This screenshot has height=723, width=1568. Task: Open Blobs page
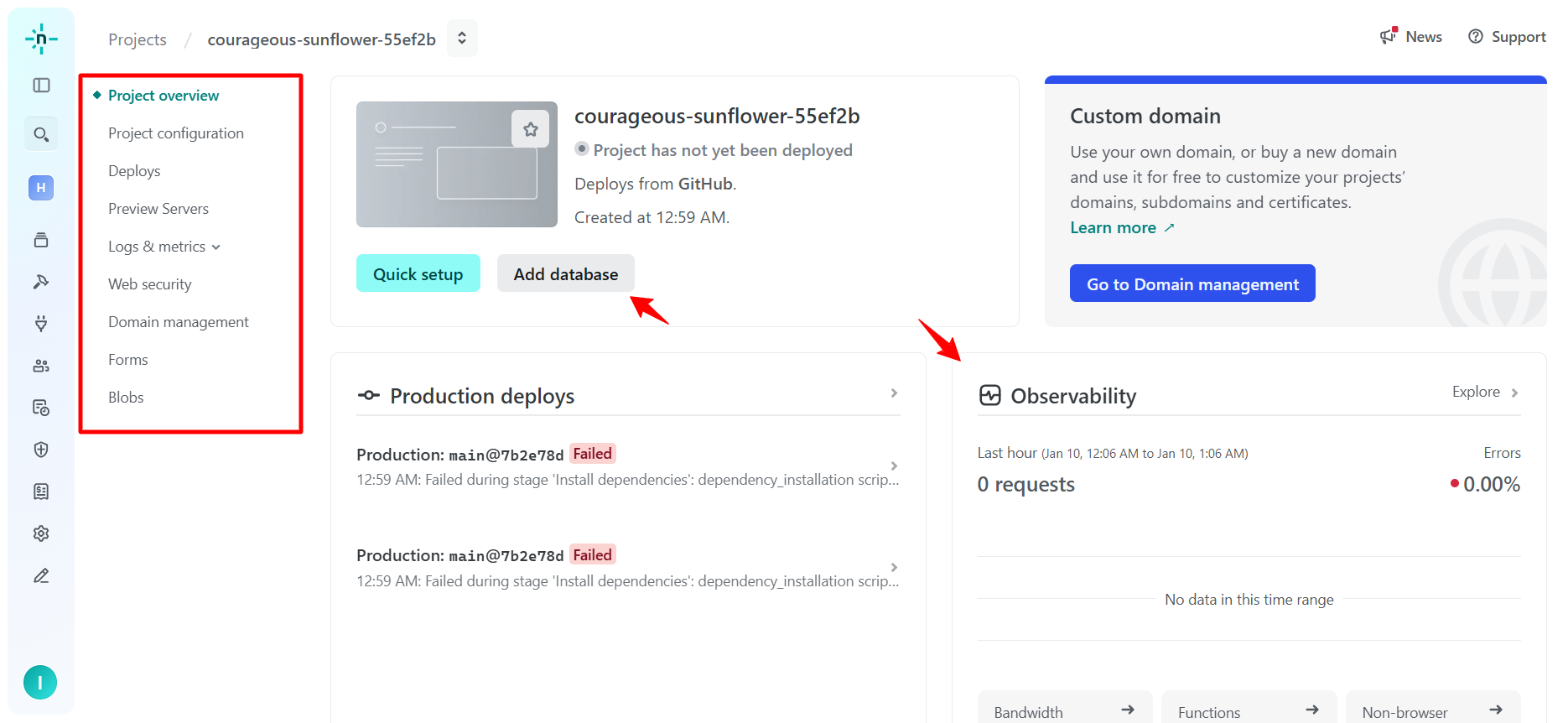click(126, 398)
